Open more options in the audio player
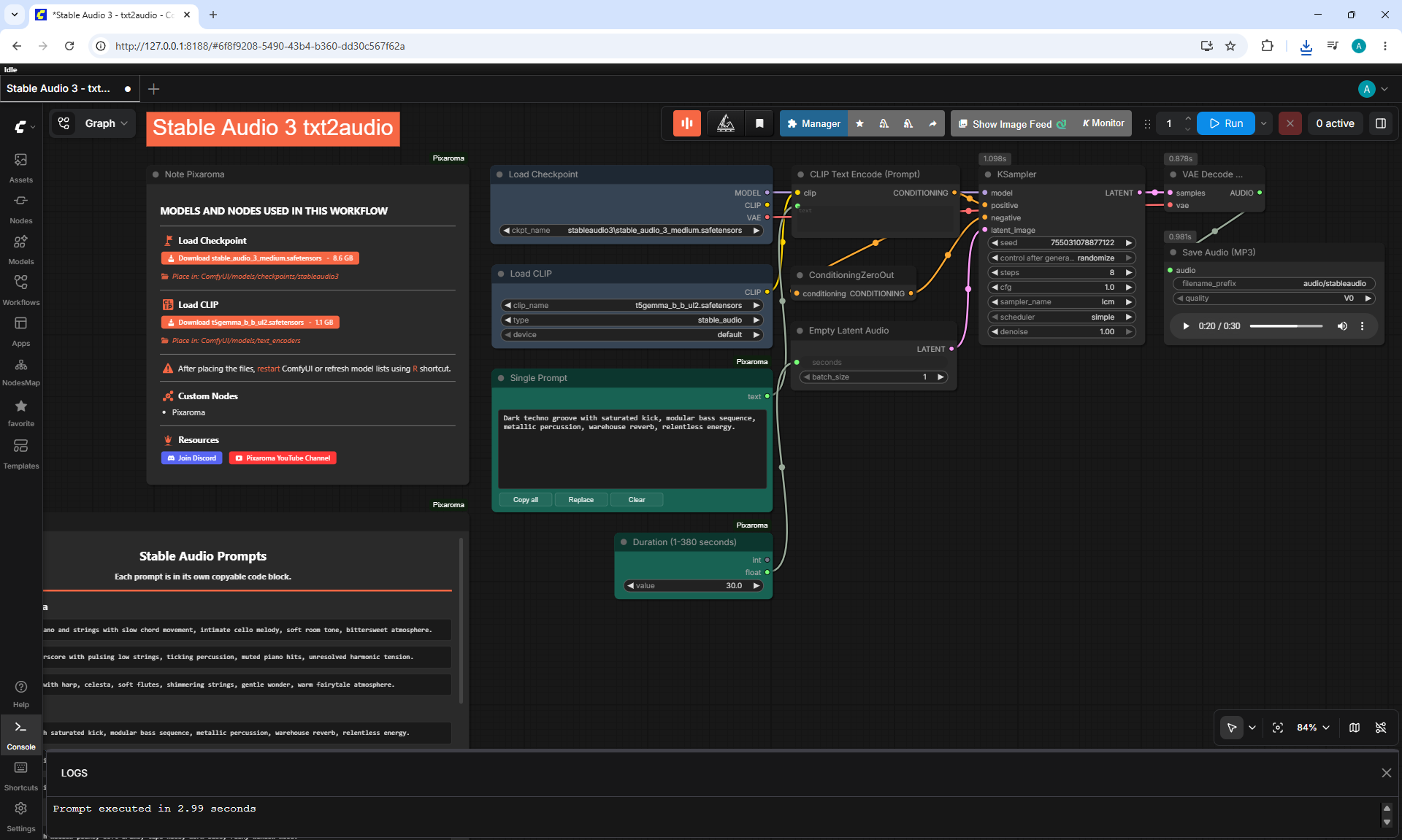 [x=1362, y=326]
